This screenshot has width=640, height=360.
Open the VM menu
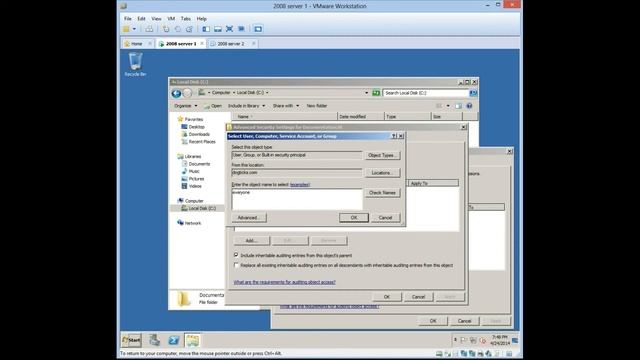point(171,19)
